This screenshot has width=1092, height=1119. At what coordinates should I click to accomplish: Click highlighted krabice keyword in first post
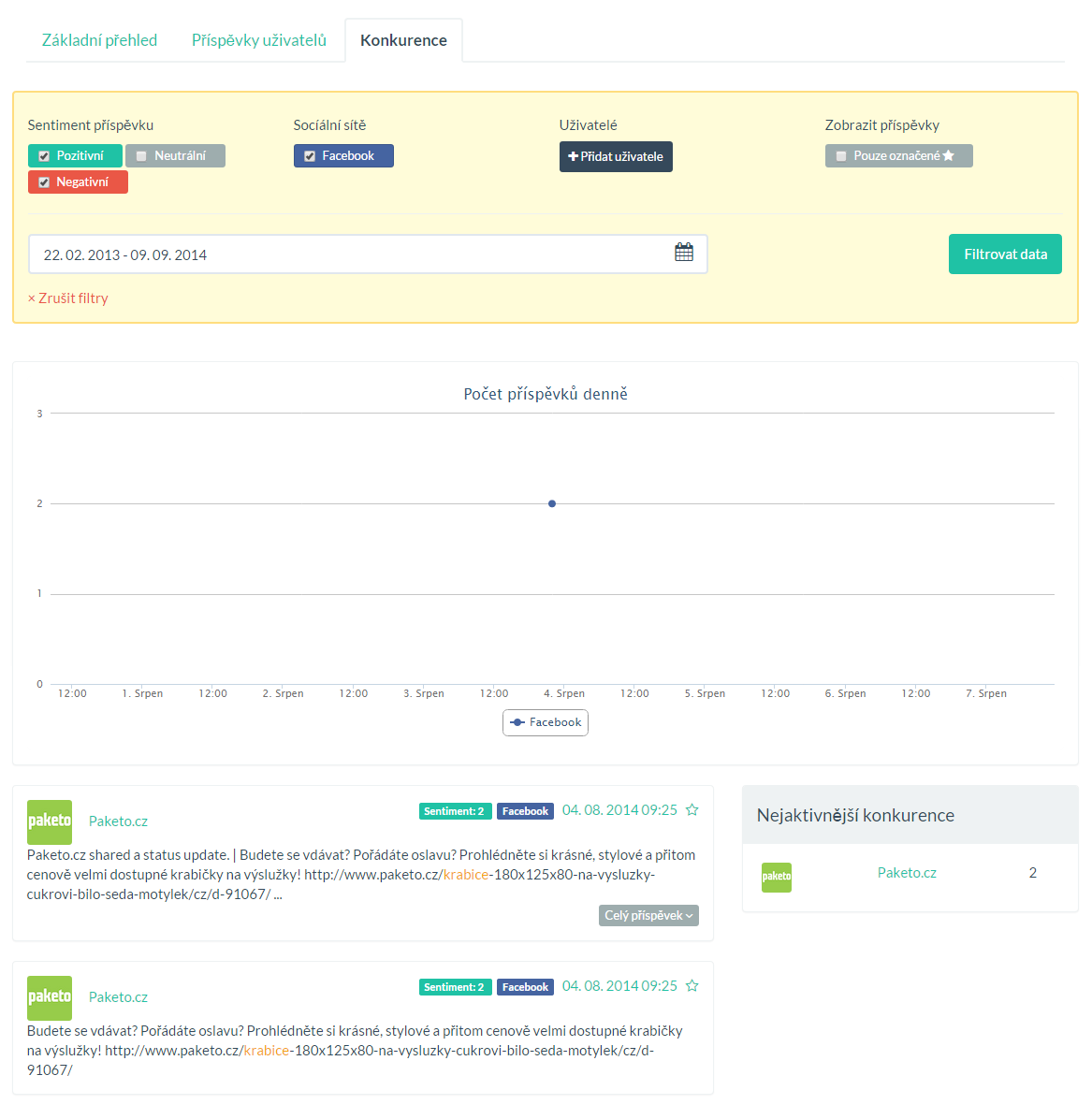tap(466, 874)
